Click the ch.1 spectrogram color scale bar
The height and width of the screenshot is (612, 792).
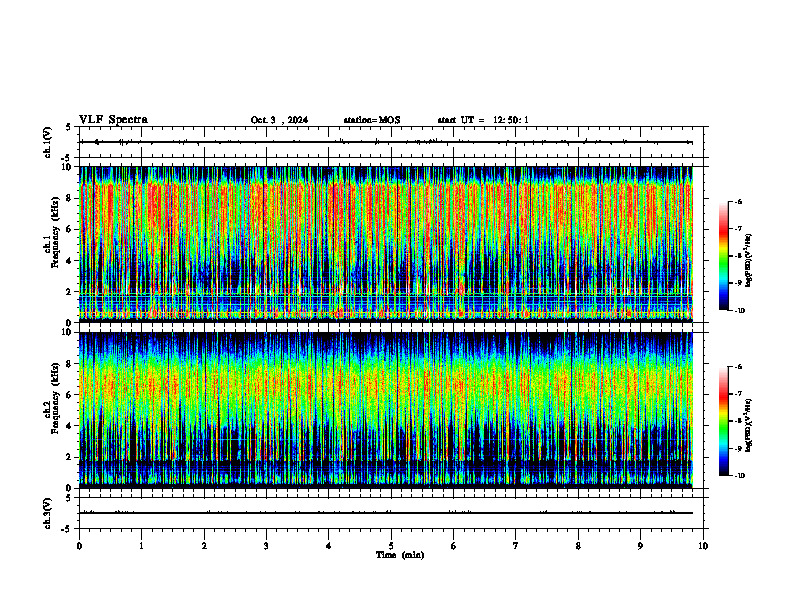tap(724, 256)
